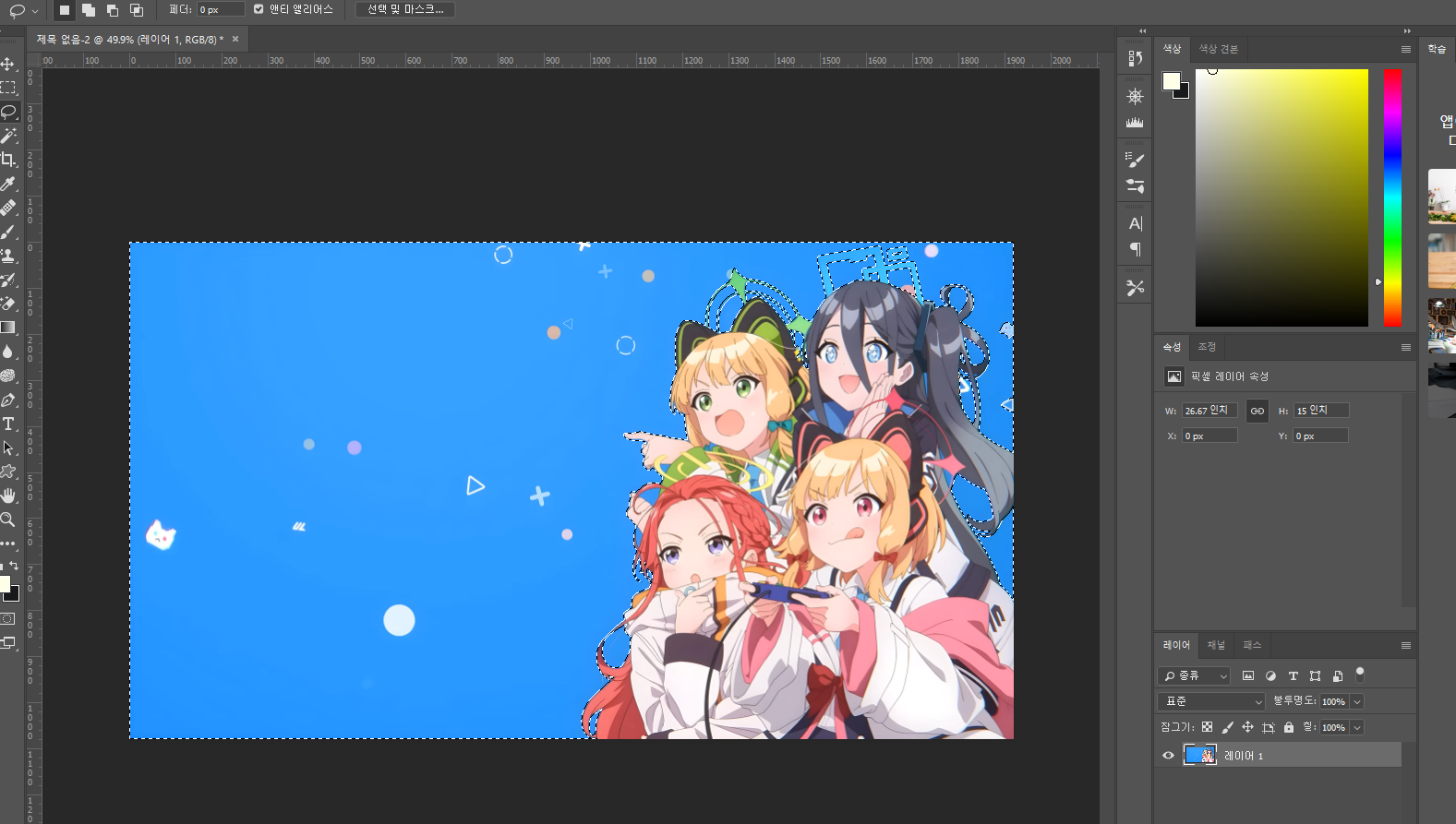Select the Magic Wand tool

click(x=8, y=136)
